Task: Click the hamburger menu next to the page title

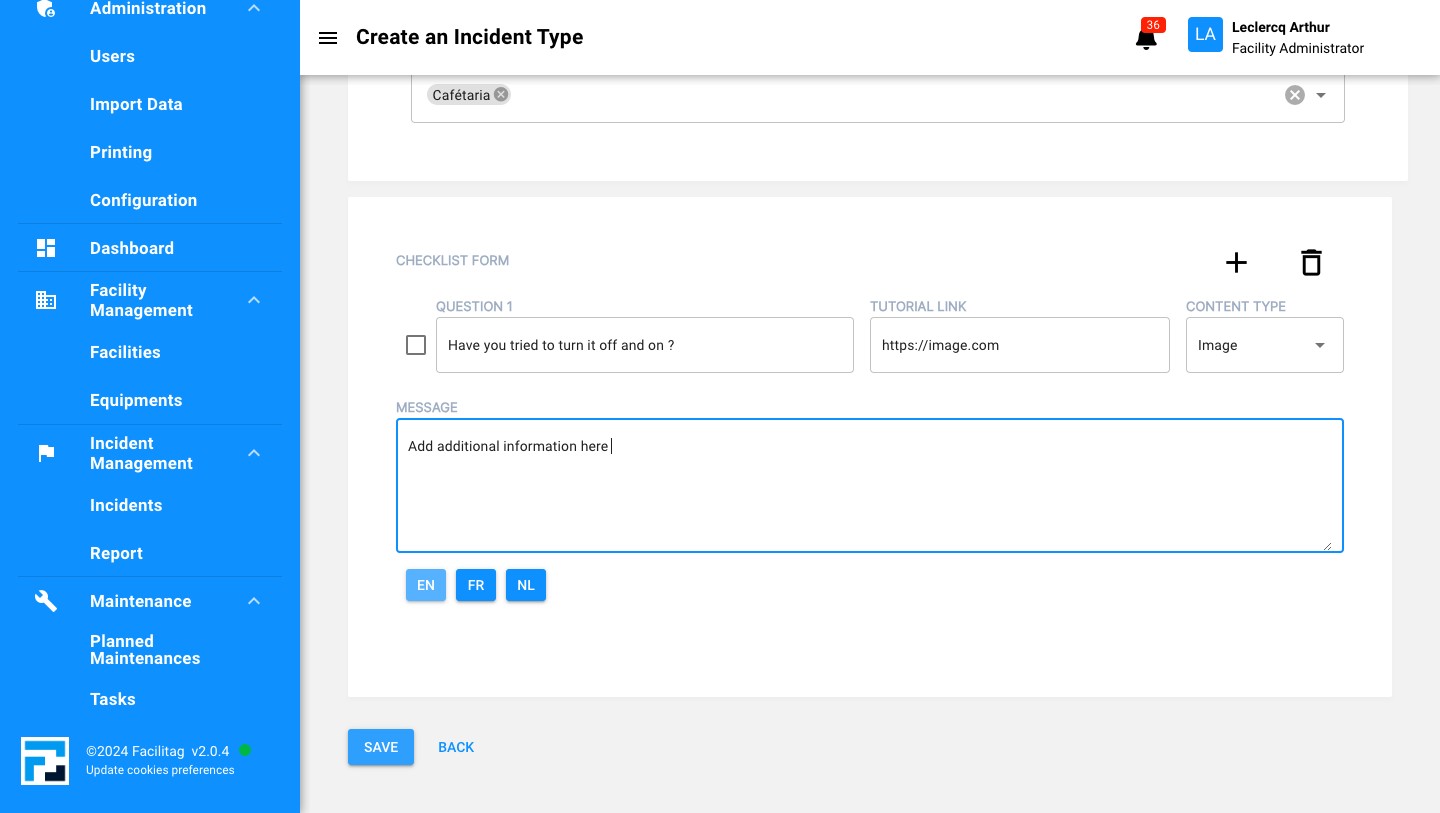Action: click(x=328, y=38)
